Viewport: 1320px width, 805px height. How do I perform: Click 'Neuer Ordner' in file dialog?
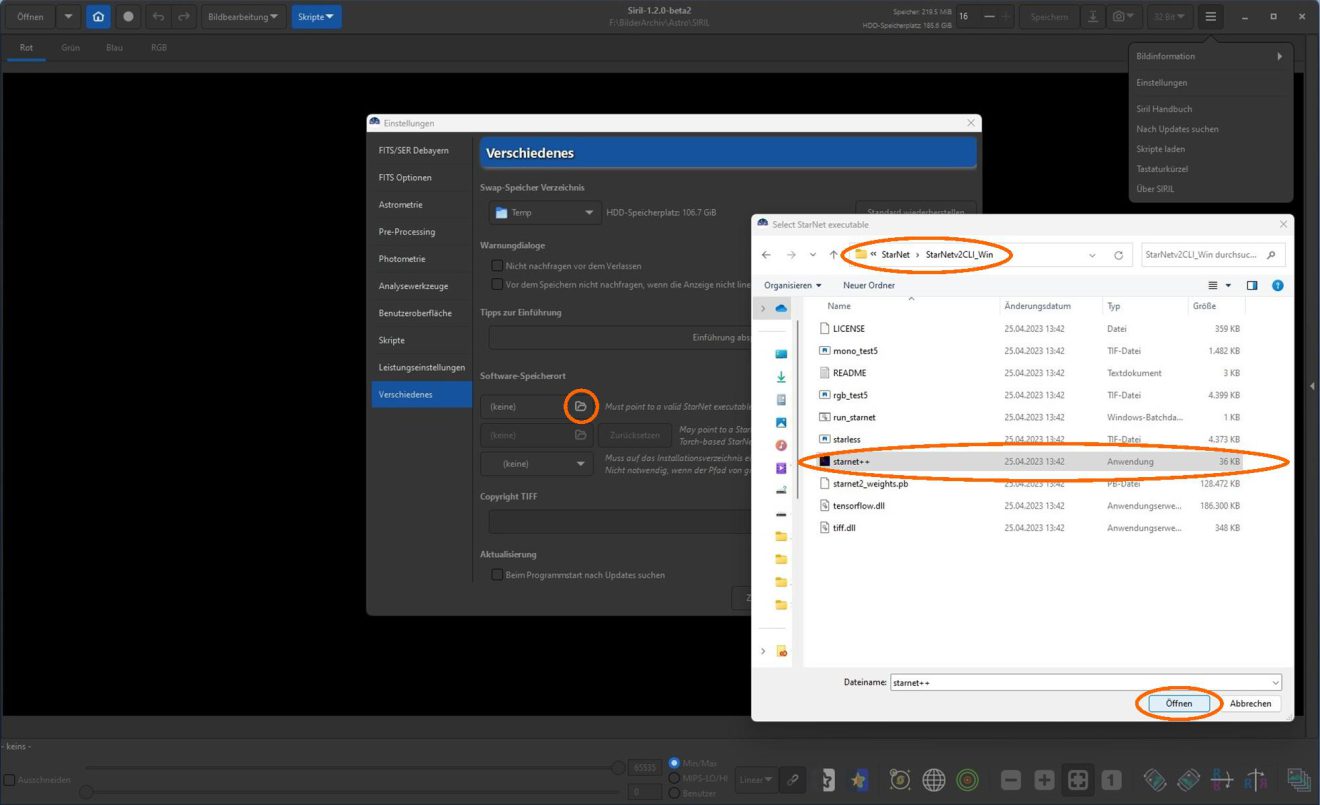(x=869, y=286)
